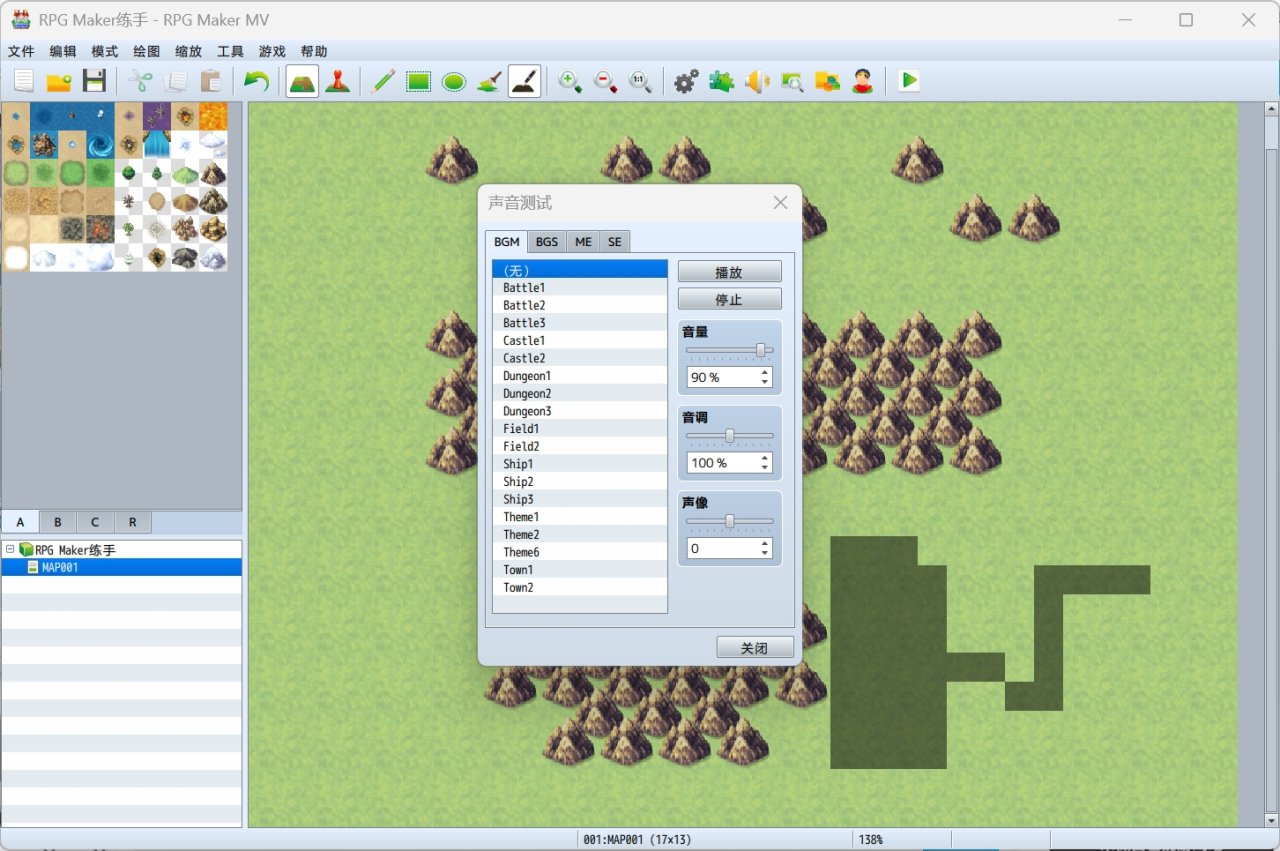Open the 模式 menu
This screenshot has height=851, width=1280.
(105, 51)
